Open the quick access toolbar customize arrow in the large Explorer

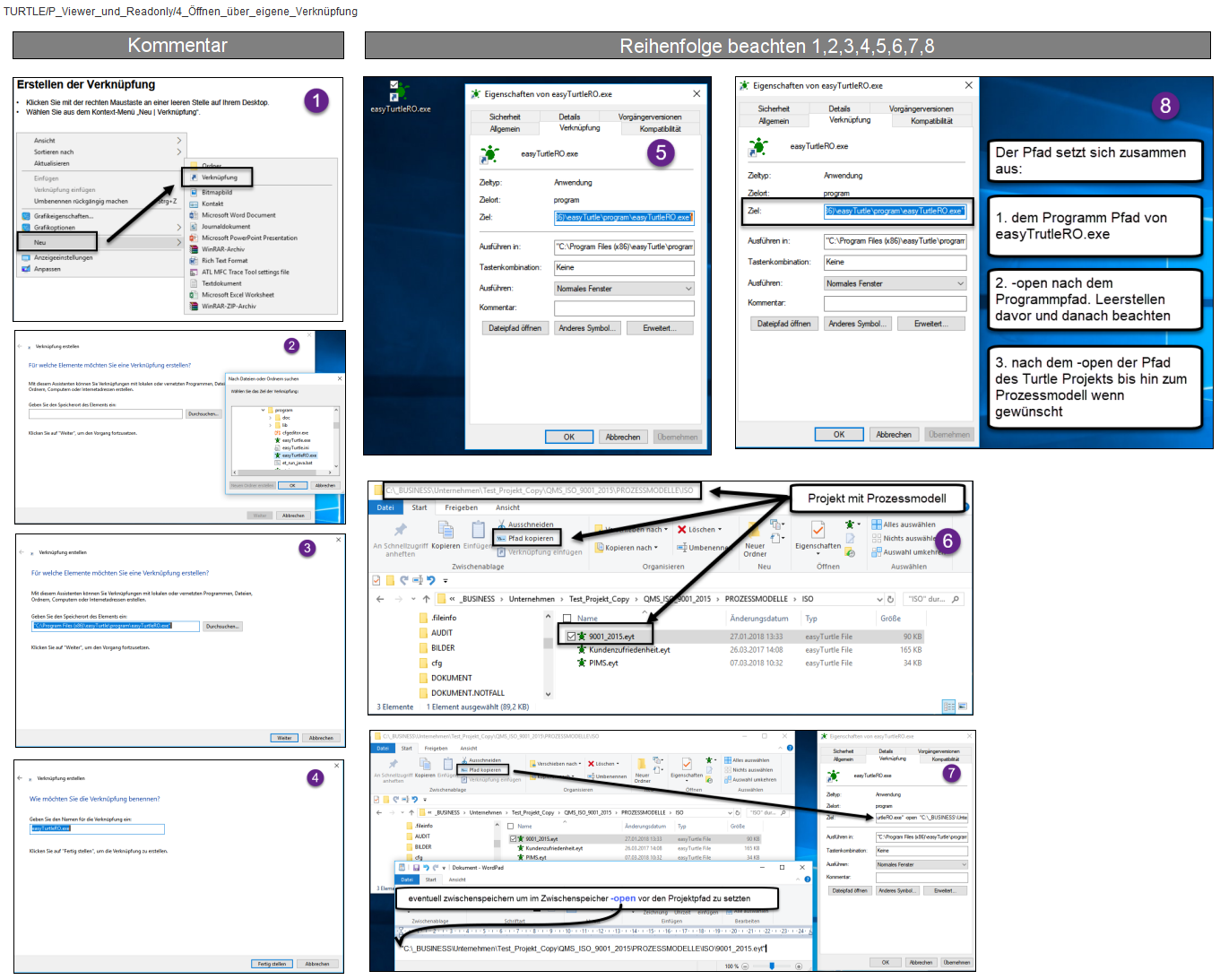tap(446, 580)
